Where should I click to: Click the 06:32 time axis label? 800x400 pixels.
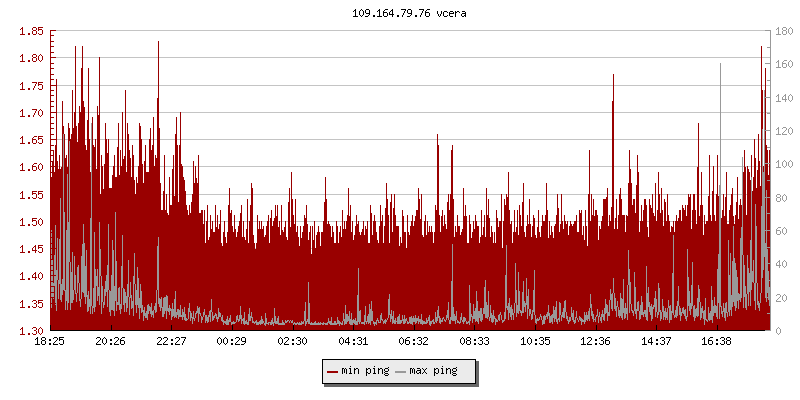(x=413, y=341)
